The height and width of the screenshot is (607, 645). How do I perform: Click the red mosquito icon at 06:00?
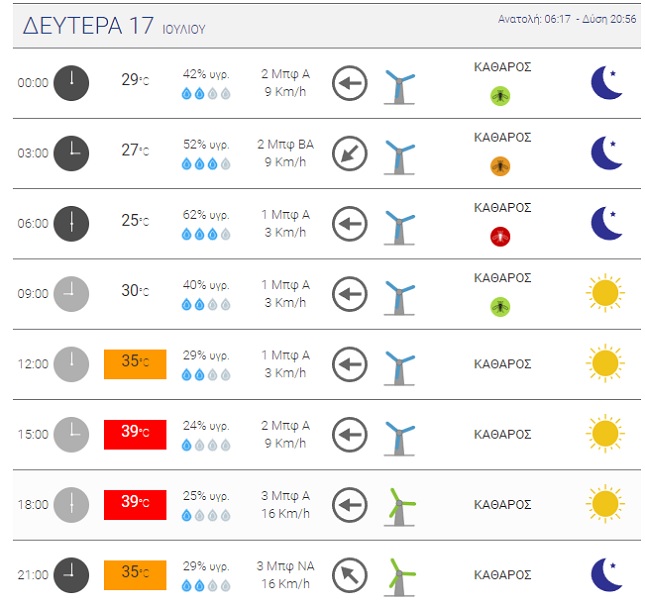(x=500, y=236)
